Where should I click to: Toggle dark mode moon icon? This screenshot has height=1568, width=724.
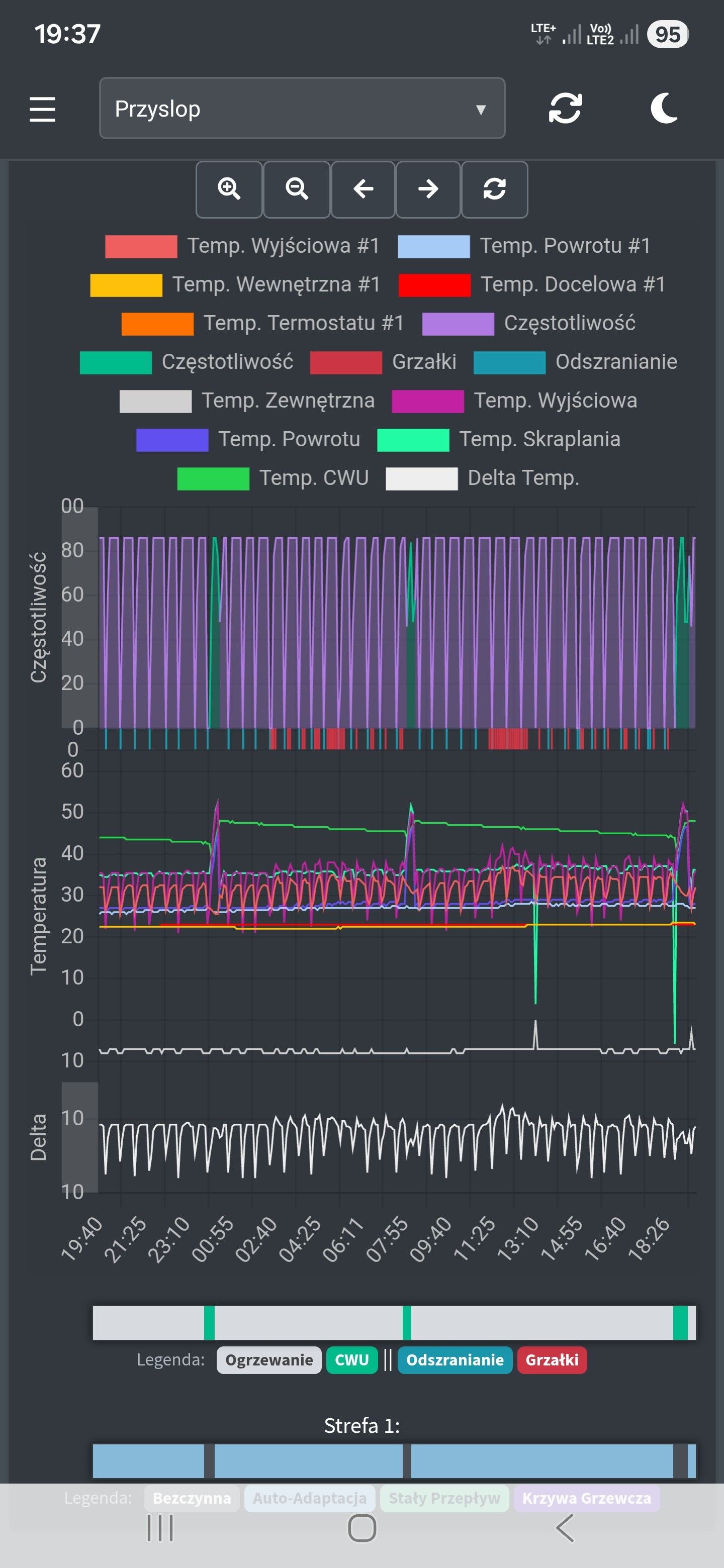(663, 109)
